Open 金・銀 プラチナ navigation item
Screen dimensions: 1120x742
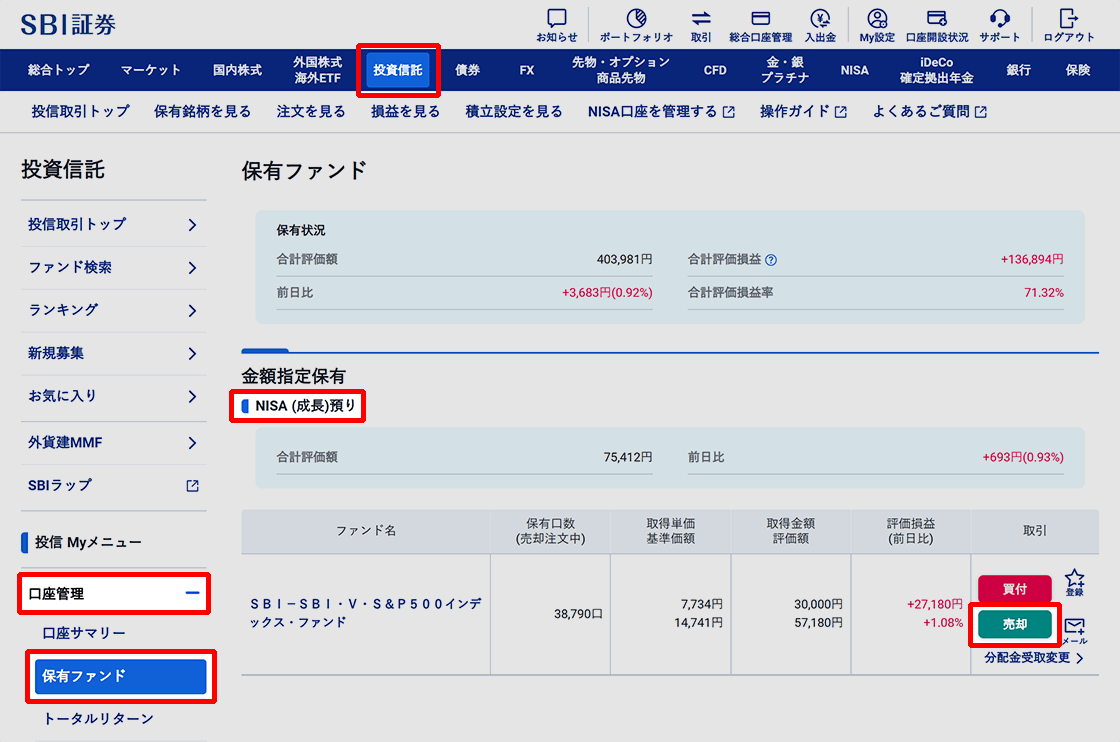785,70
